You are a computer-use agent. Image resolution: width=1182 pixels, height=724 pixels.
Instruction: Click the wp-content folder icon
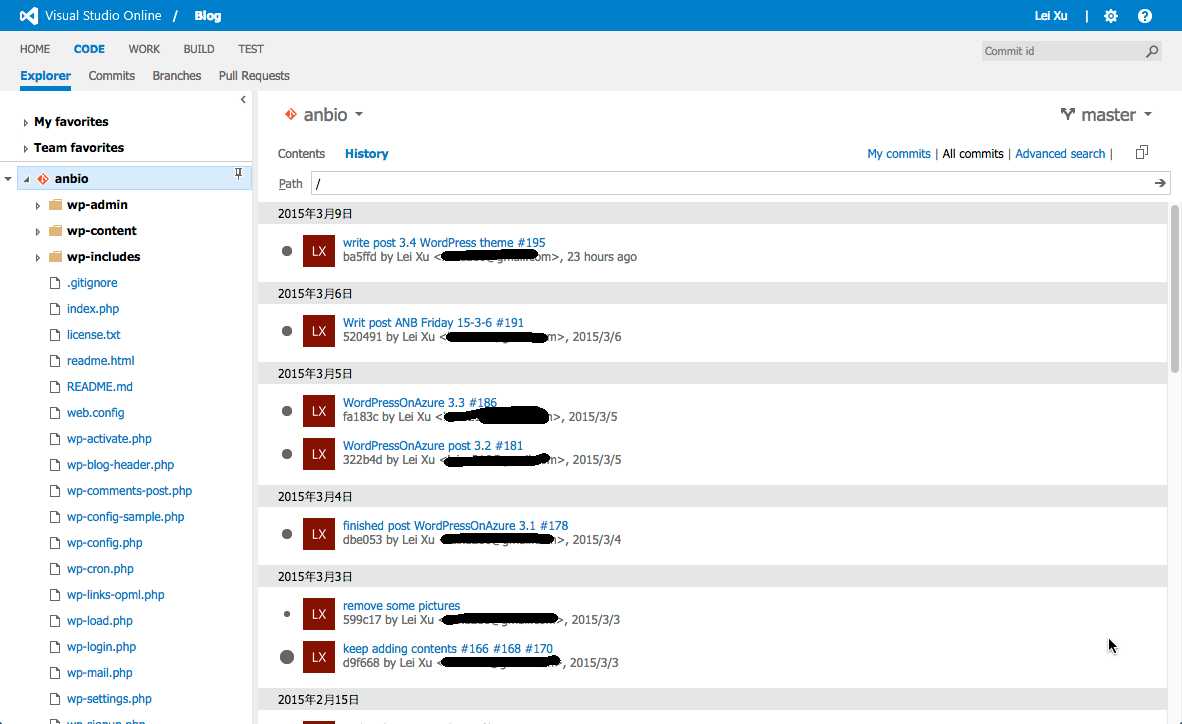(55, 231)
